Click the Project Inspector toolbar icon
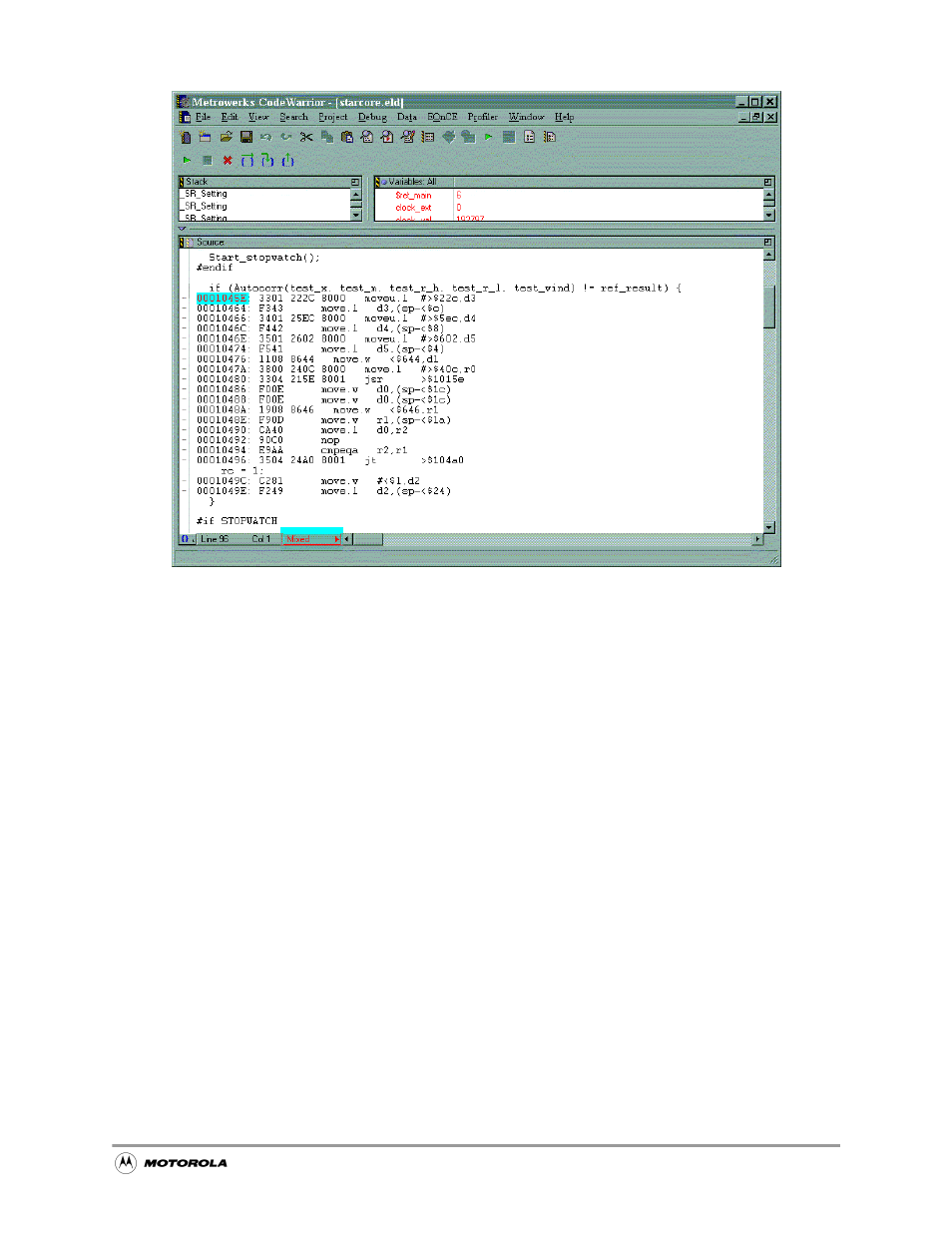Image resolution: width=952 pixels, height=1233 pixels. pos(529,137)
